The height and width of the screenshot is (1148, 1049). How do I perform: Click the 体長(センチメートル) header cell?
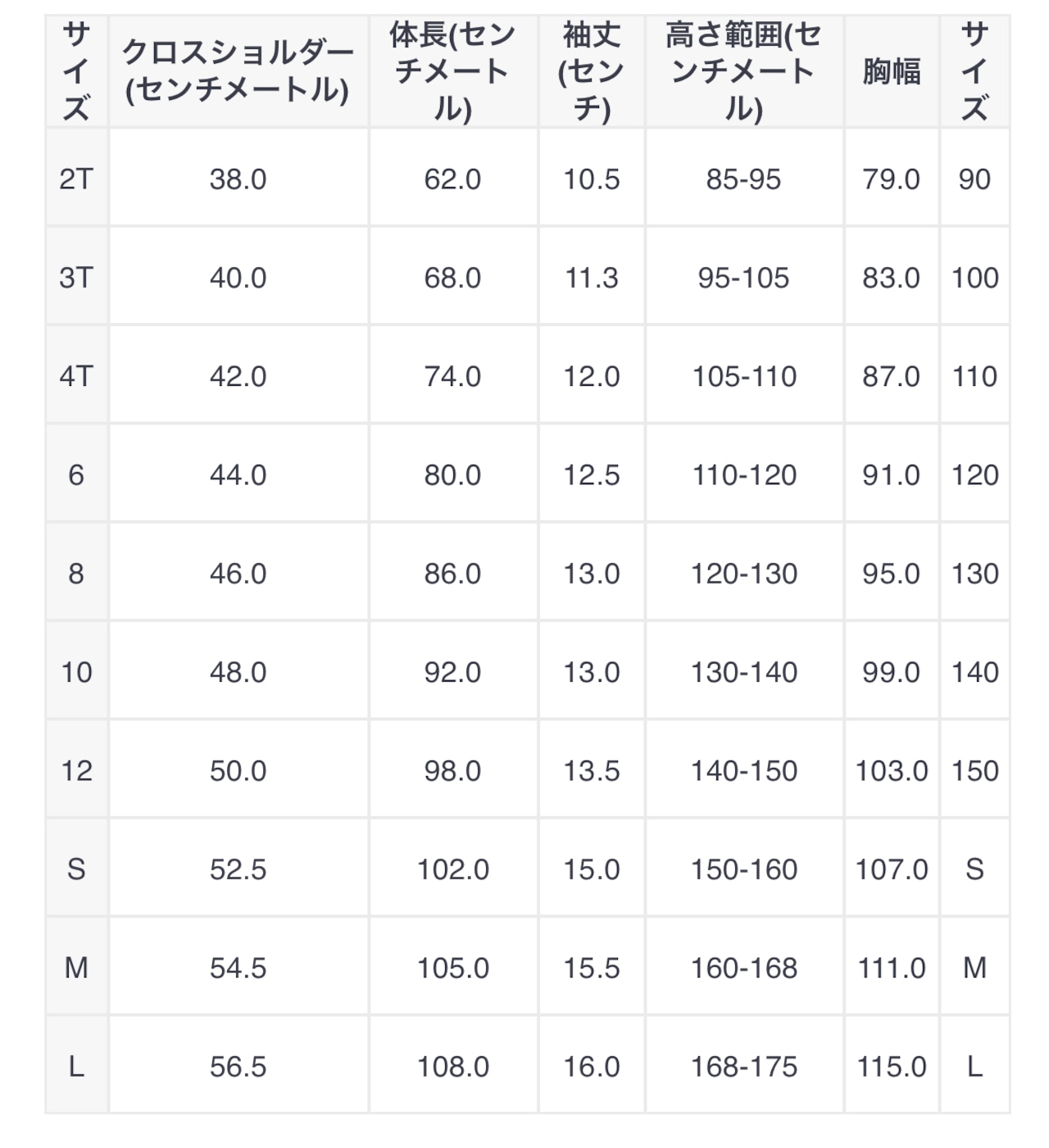[453, 71]
